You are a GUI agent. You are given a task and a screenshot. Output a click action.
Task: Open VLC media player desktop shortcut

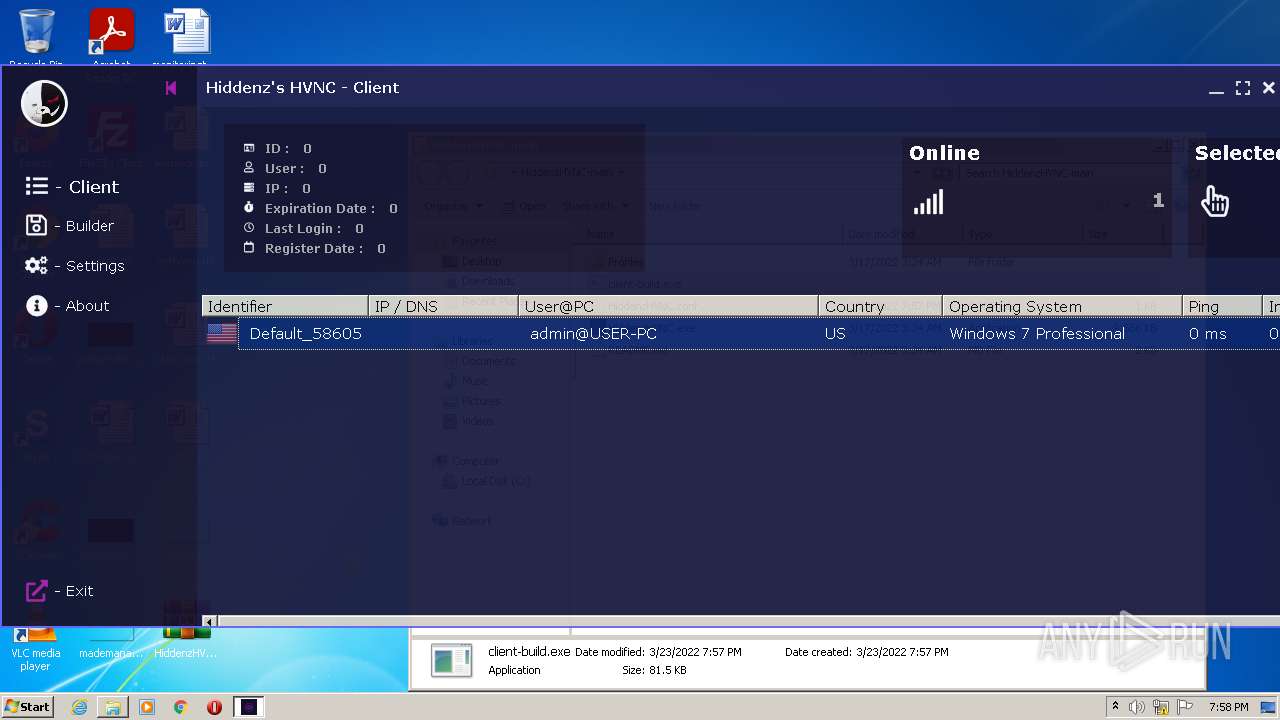(35, 650)
